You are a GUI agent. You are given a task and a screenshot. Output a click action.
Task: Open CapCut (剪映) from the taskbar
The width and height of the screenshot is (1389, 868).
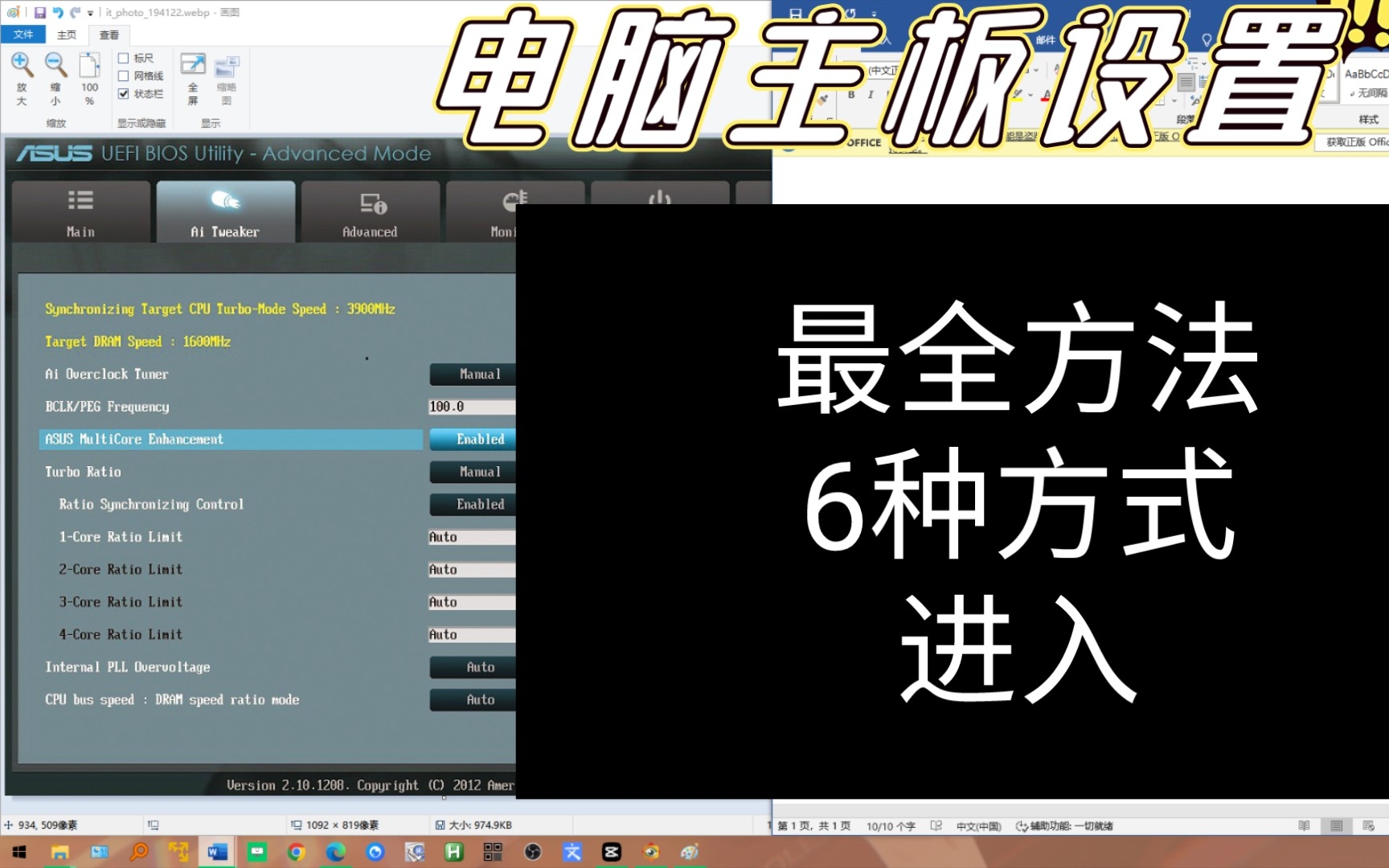click(612, 852)
